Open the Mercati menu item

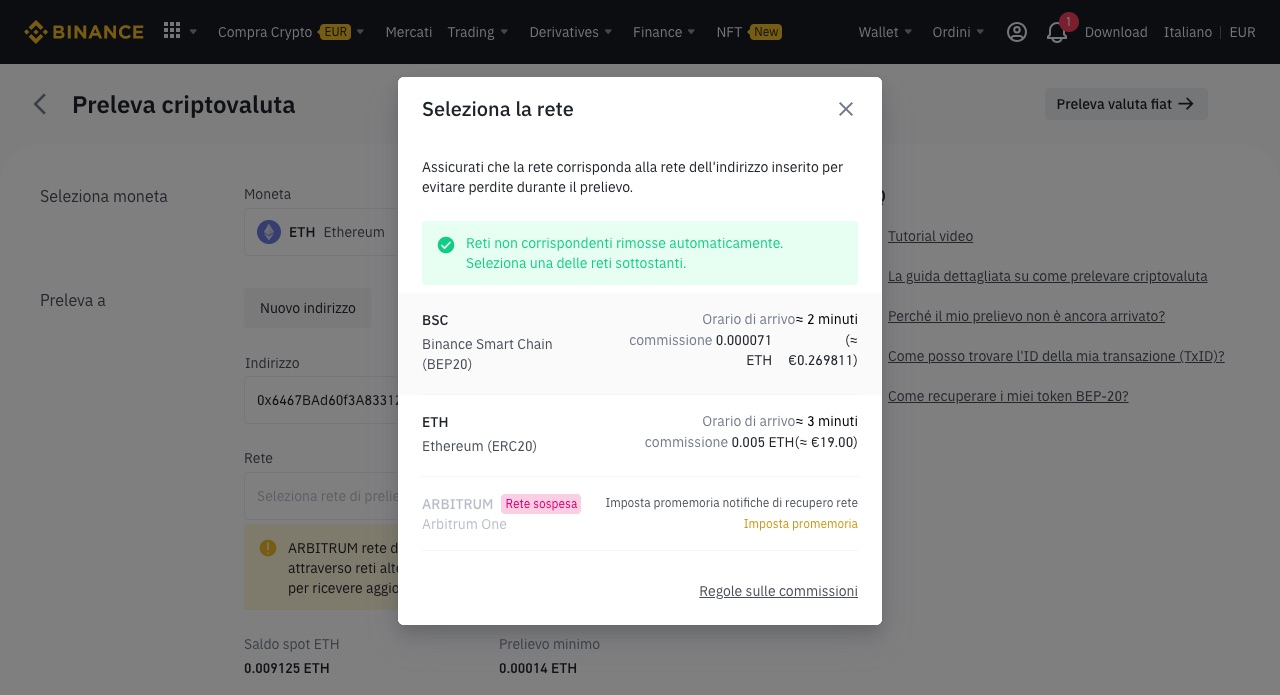[409, 32]
